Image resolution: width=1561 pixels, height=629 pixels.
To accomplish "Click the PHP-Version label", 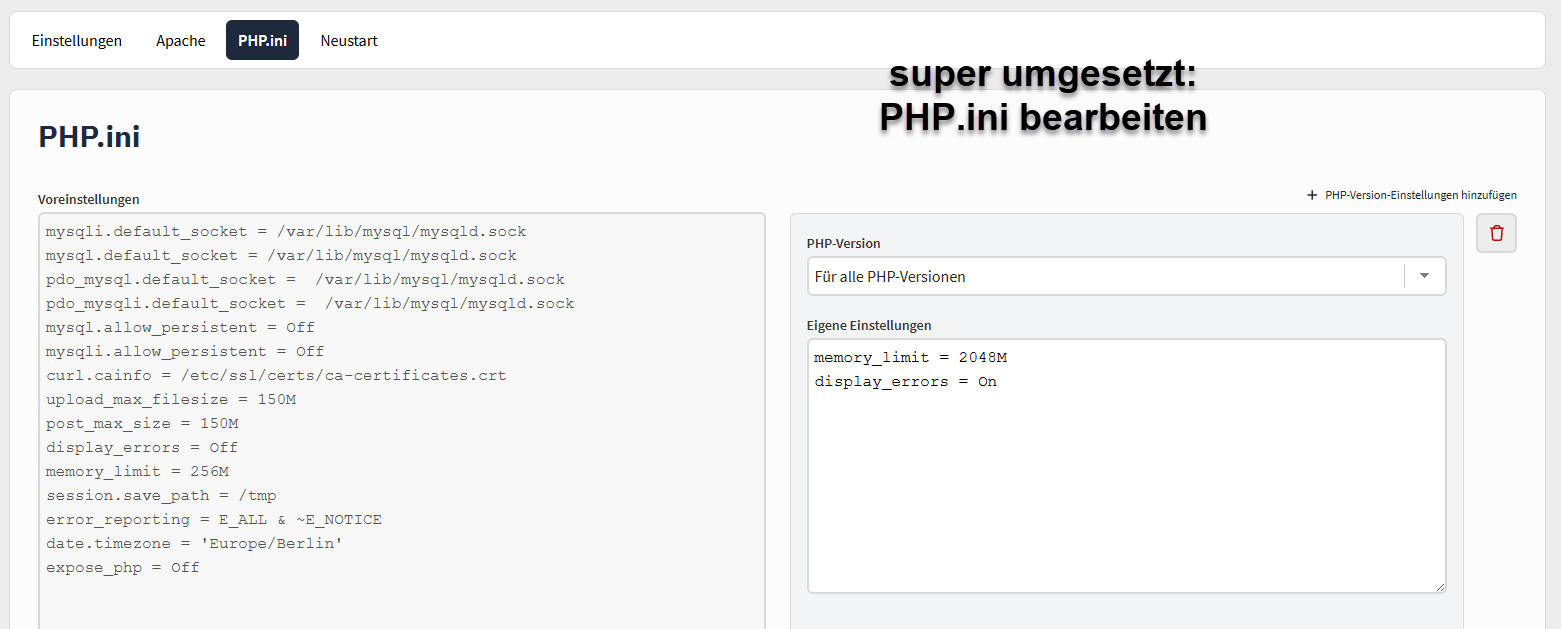I will pyautogui.click(x=844, y=243).
